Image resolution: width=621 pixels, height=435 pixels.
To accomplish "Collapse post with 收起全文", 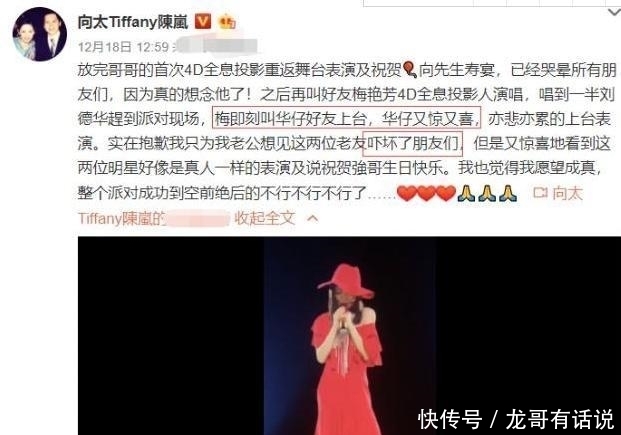I will (x=265, y=218).
